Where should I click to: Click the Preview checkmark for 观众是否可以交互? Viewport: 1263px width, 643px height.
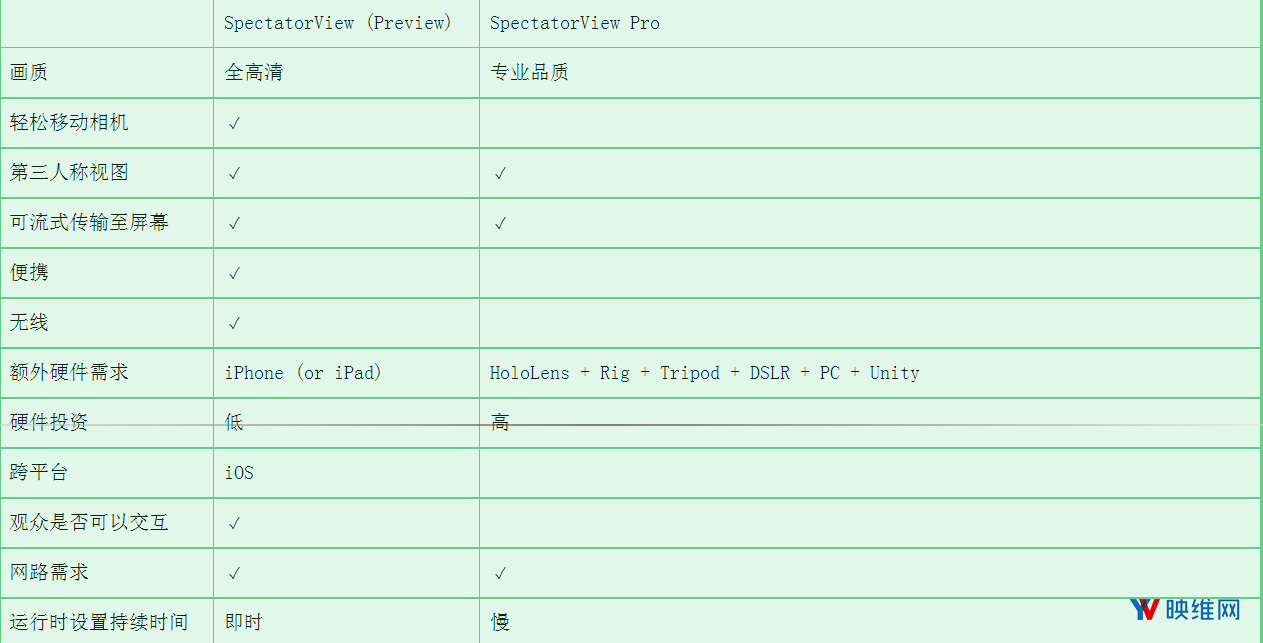[234, 523]
